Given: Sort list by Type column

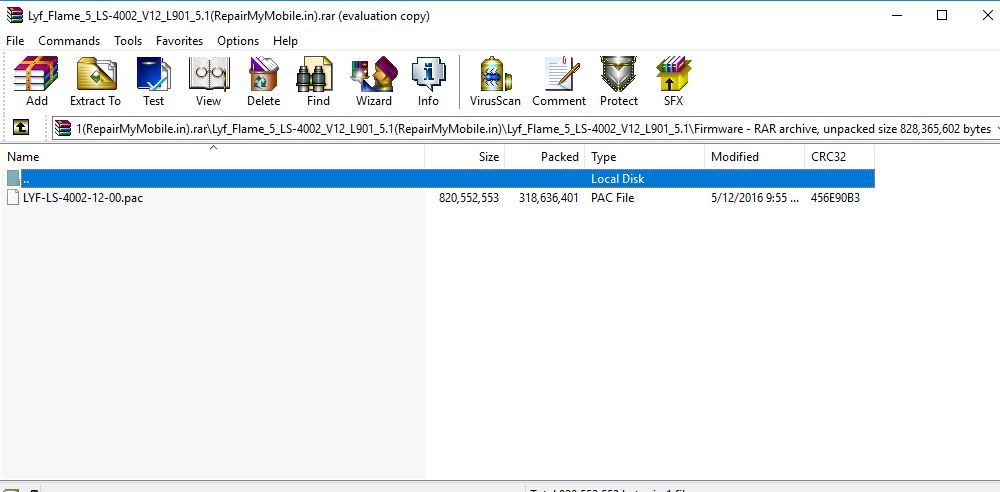Looking at the screenshot, I should [x=644, y=156].
